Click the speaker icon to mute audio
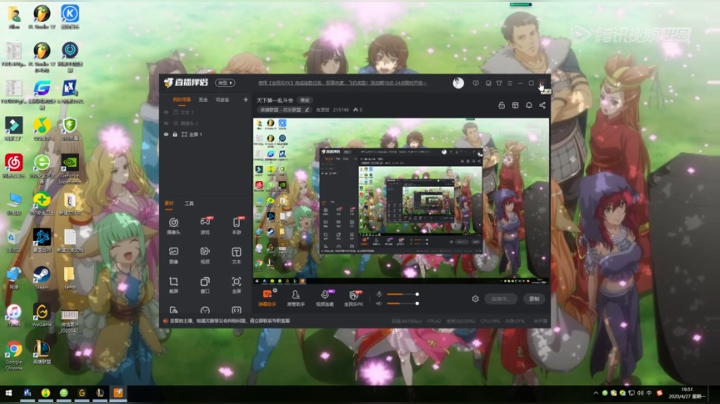The width and height of the screenshot is (720, 404). [379, 303]
